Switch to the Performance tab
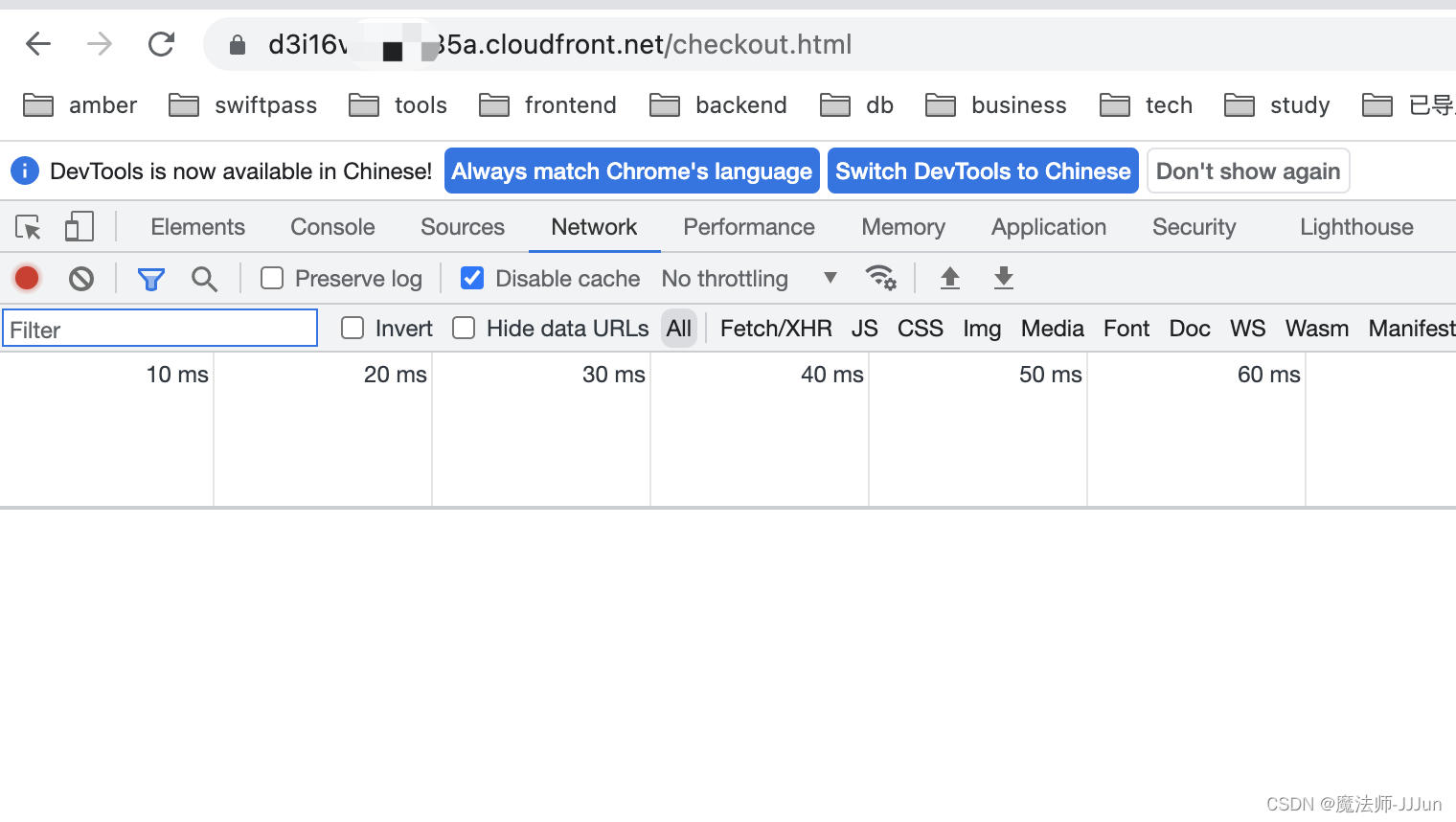This screenshot has height=822, width=1456. tap(749, 227)
